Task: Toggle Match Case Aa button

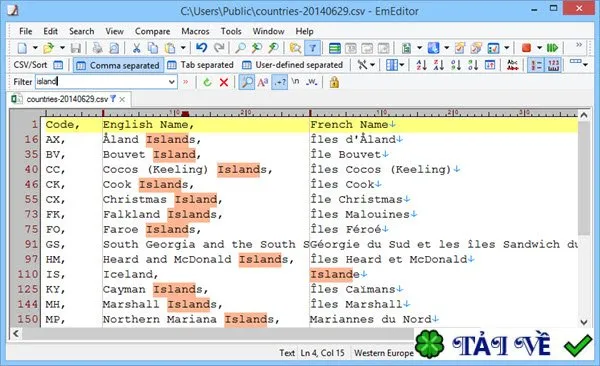Action: [x=263, y=82]
